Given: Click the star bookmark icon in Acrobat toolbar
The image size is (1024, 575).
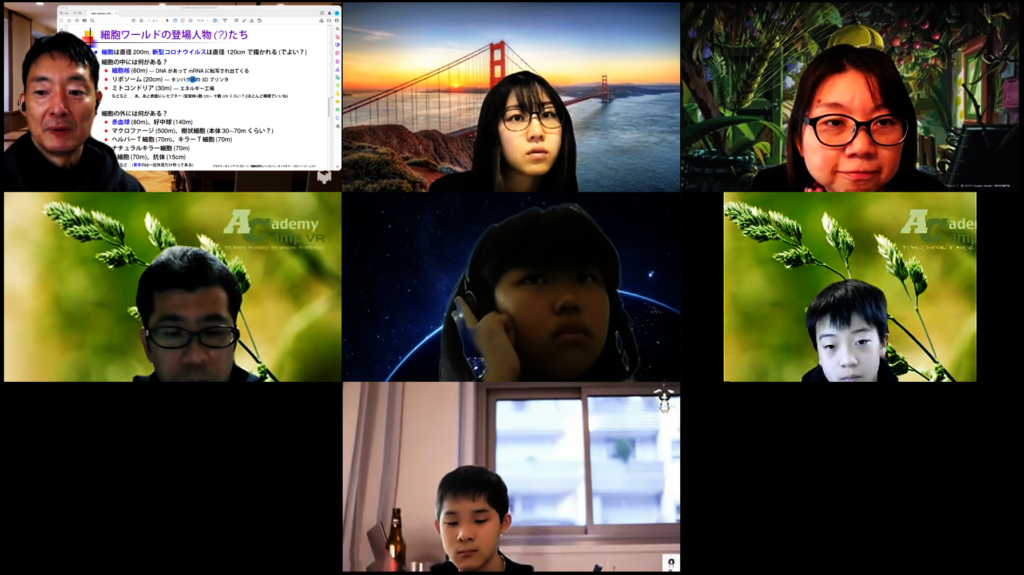Looking at the screenshot, I should pyautogui.click(x=69, y=21).
